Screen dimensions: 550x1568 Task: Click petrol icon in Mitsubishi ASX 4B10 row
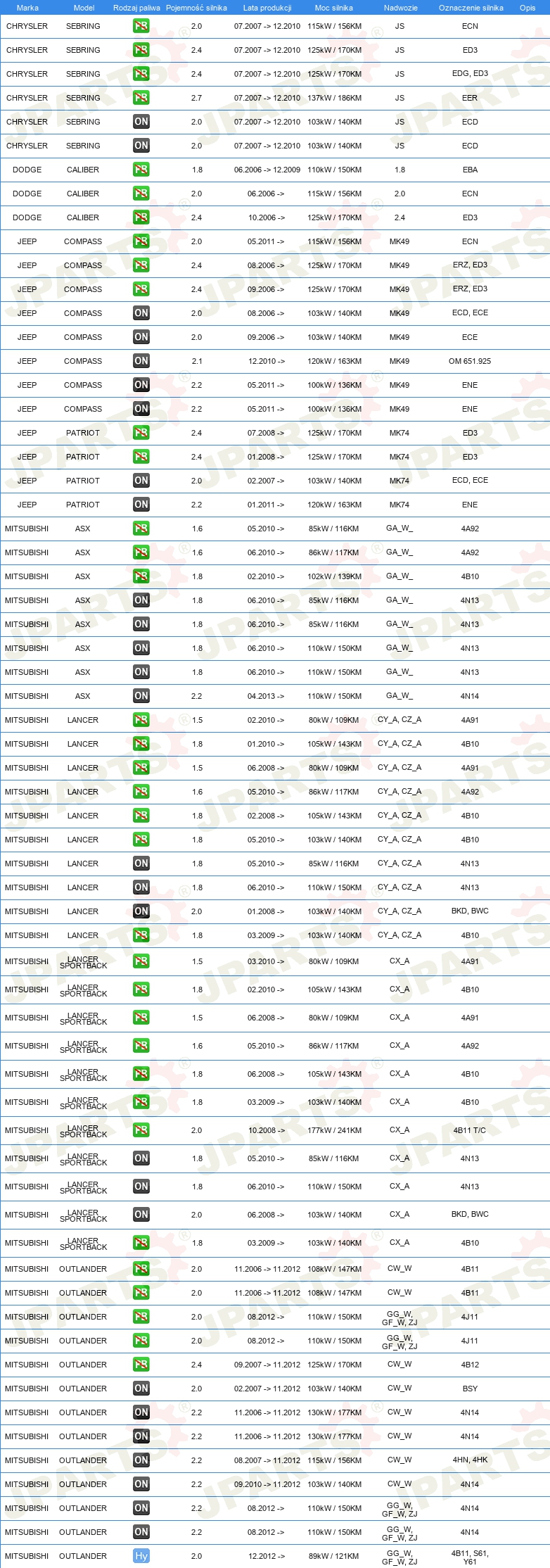(x=141, y=576)
